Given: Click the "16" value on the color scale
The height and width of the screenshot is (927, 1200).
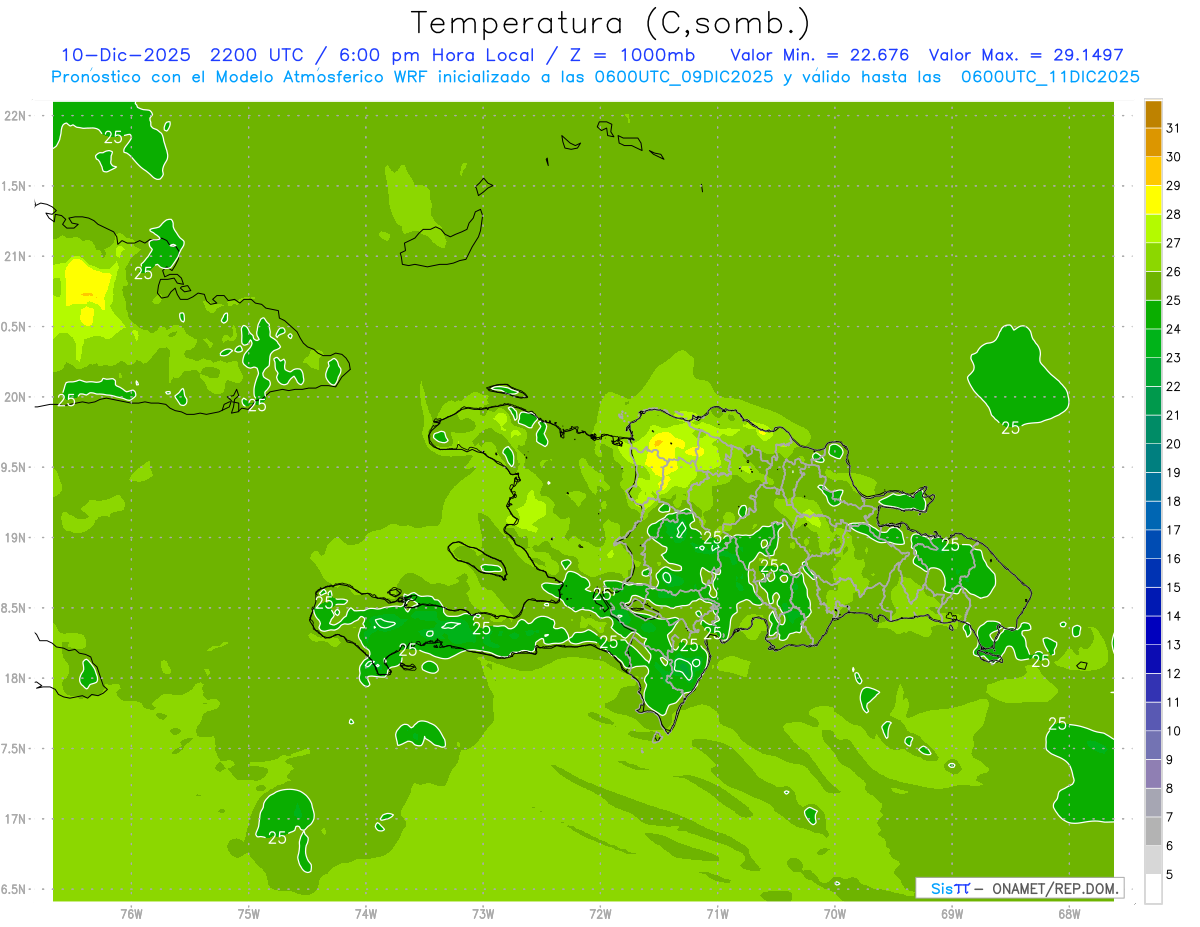Looking at the screenshot, I should pos(1174,559).
